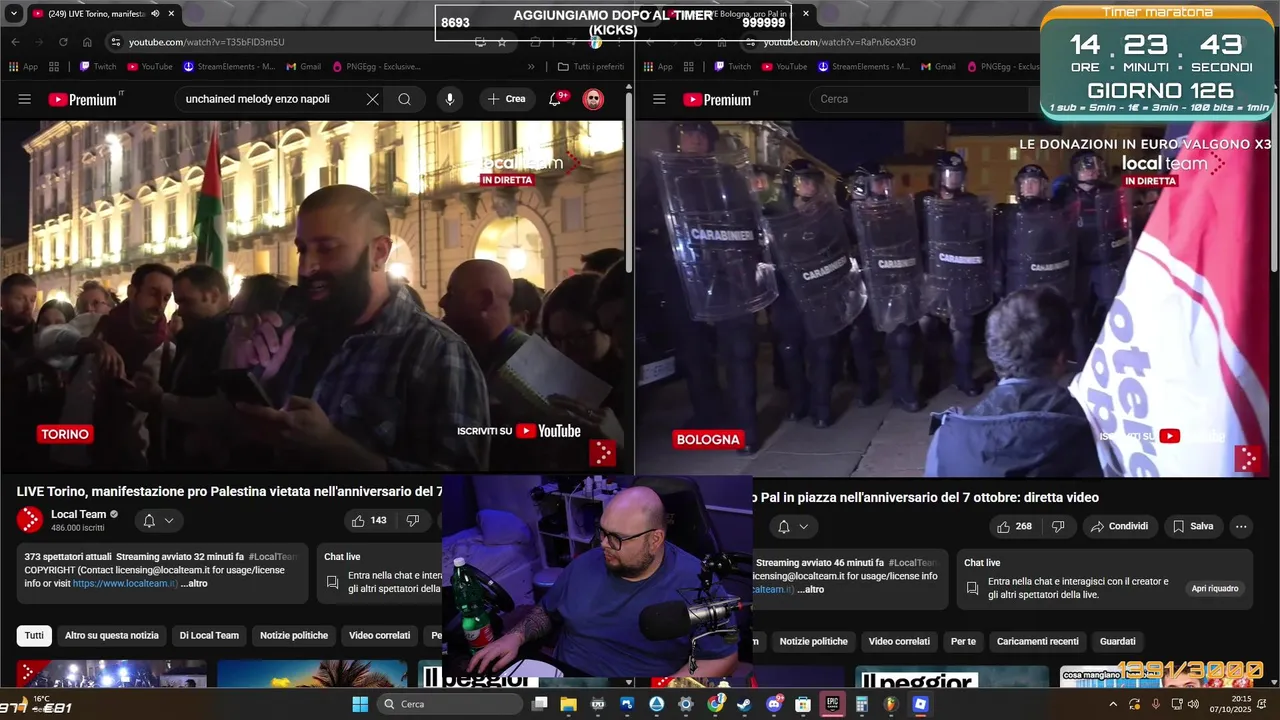Expand notification options chevron beside Torino bell
Image resolution: width=1280 pixels, height=720 pixels.
[169, 520]
